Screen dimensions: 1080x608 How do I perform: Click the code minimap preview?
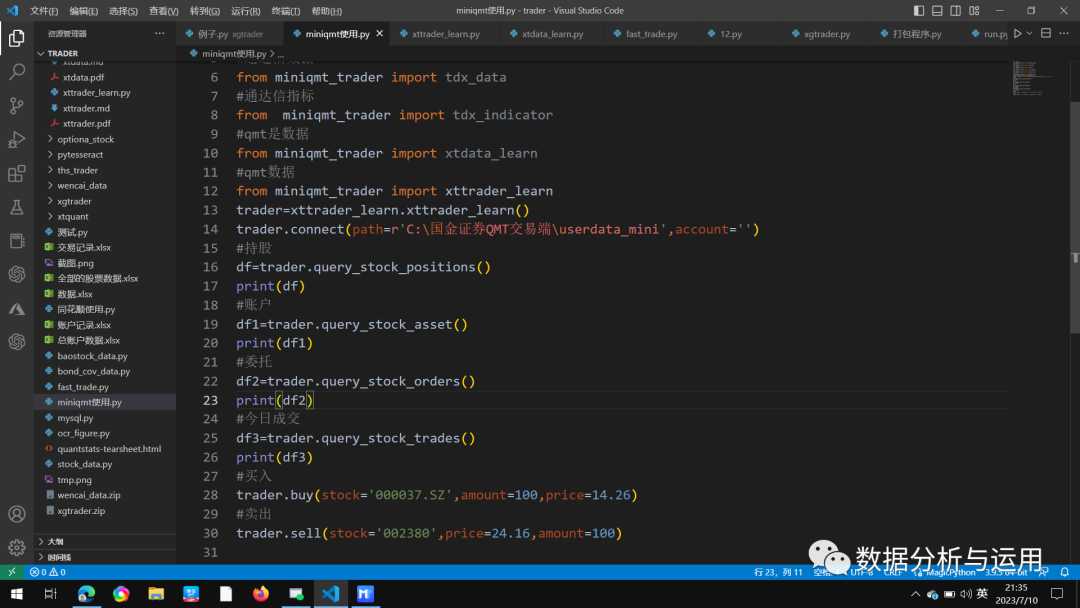point(1033,78)
